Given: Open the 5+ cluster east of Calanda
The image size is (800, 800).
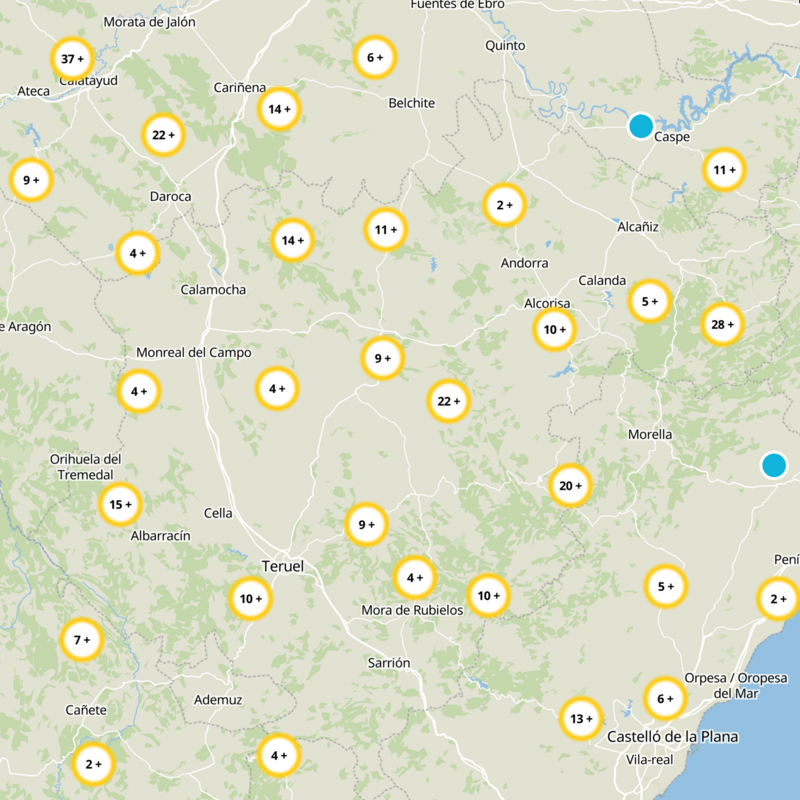Looking at the screenshot, I should pyautogui.click(x=650, y=301).
